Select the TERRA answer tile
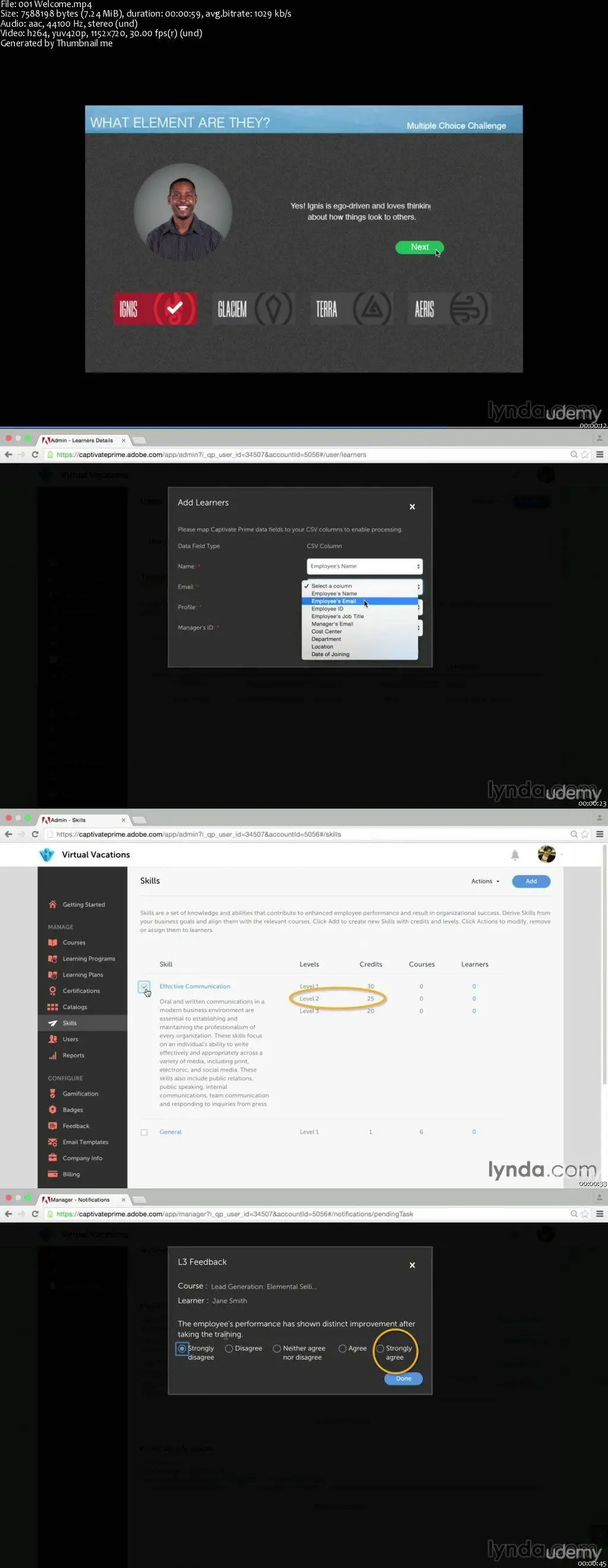The width and height of the screenshot is (608, 1568). pyautogui.click(x=352, y=308)
